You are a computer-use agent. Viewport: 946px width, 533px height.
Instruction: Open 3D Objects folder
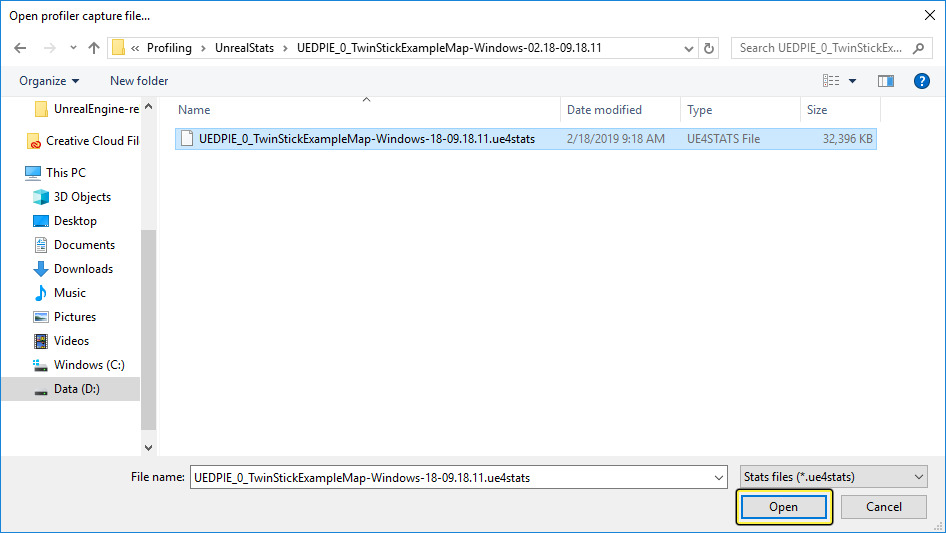tap(72, 197)
